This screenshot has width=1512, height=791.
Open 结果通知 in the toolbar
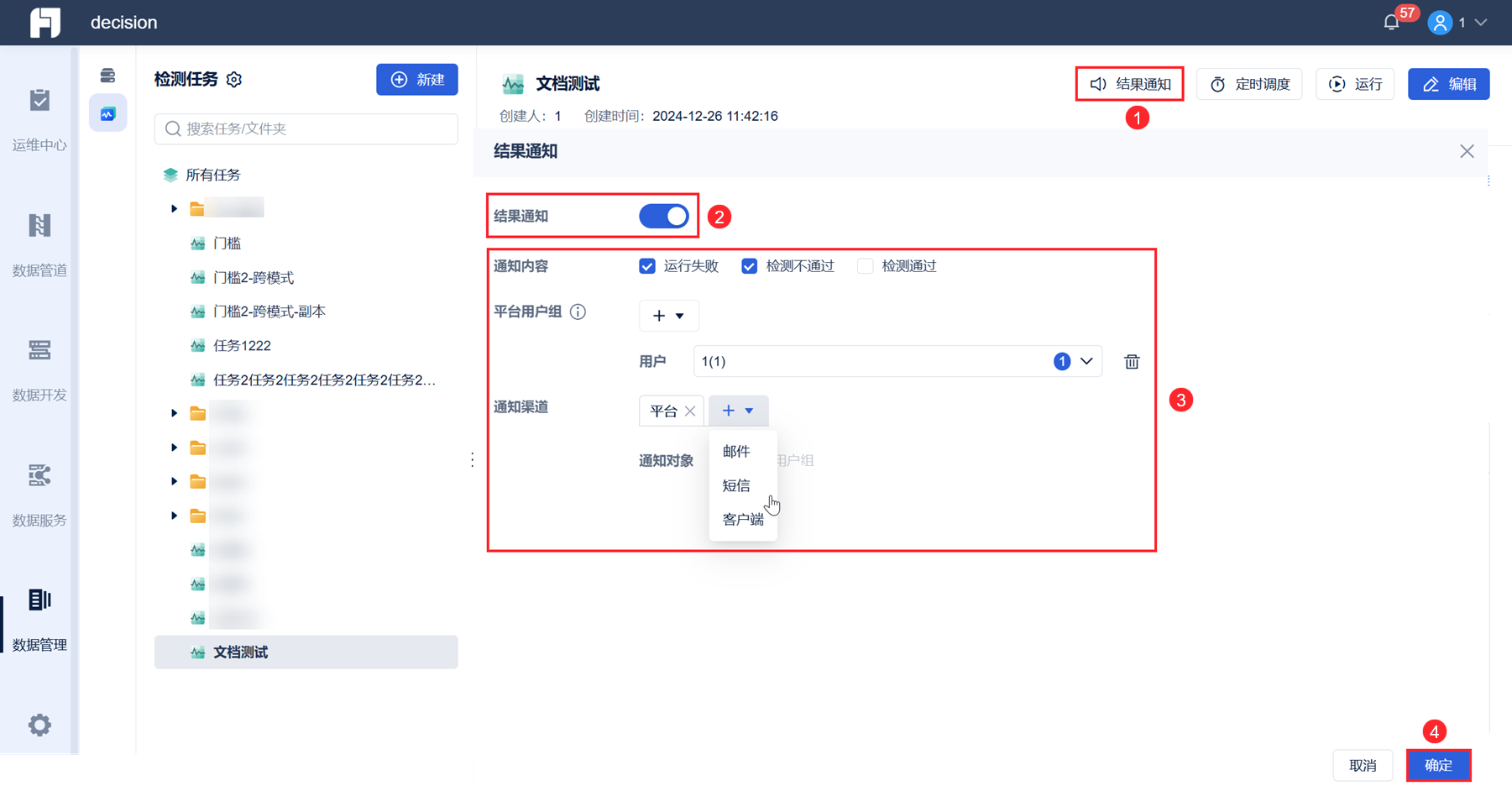(1130, 84)
